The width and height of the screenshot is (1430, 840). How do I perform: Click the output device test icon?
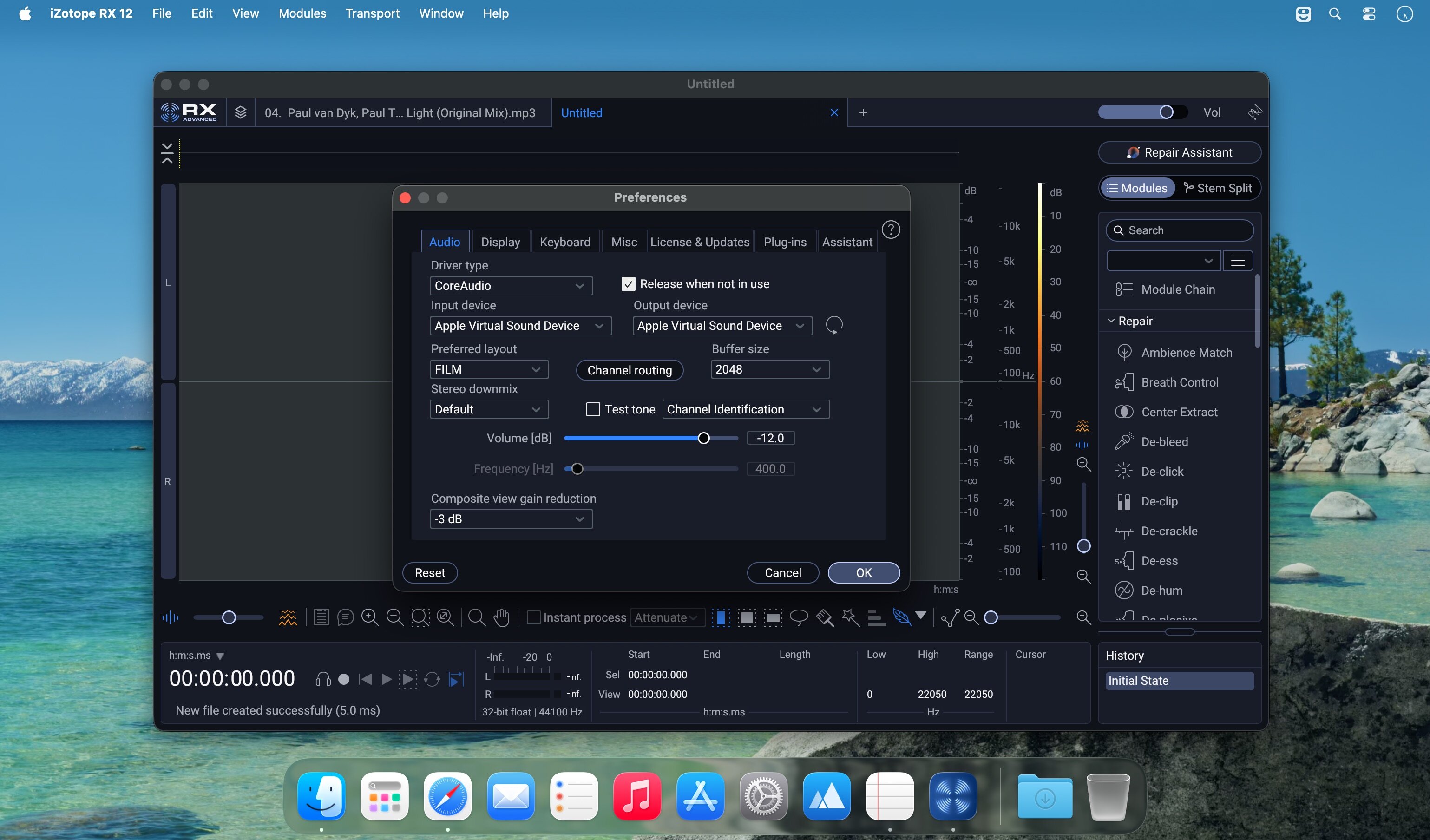coord(833,325)
